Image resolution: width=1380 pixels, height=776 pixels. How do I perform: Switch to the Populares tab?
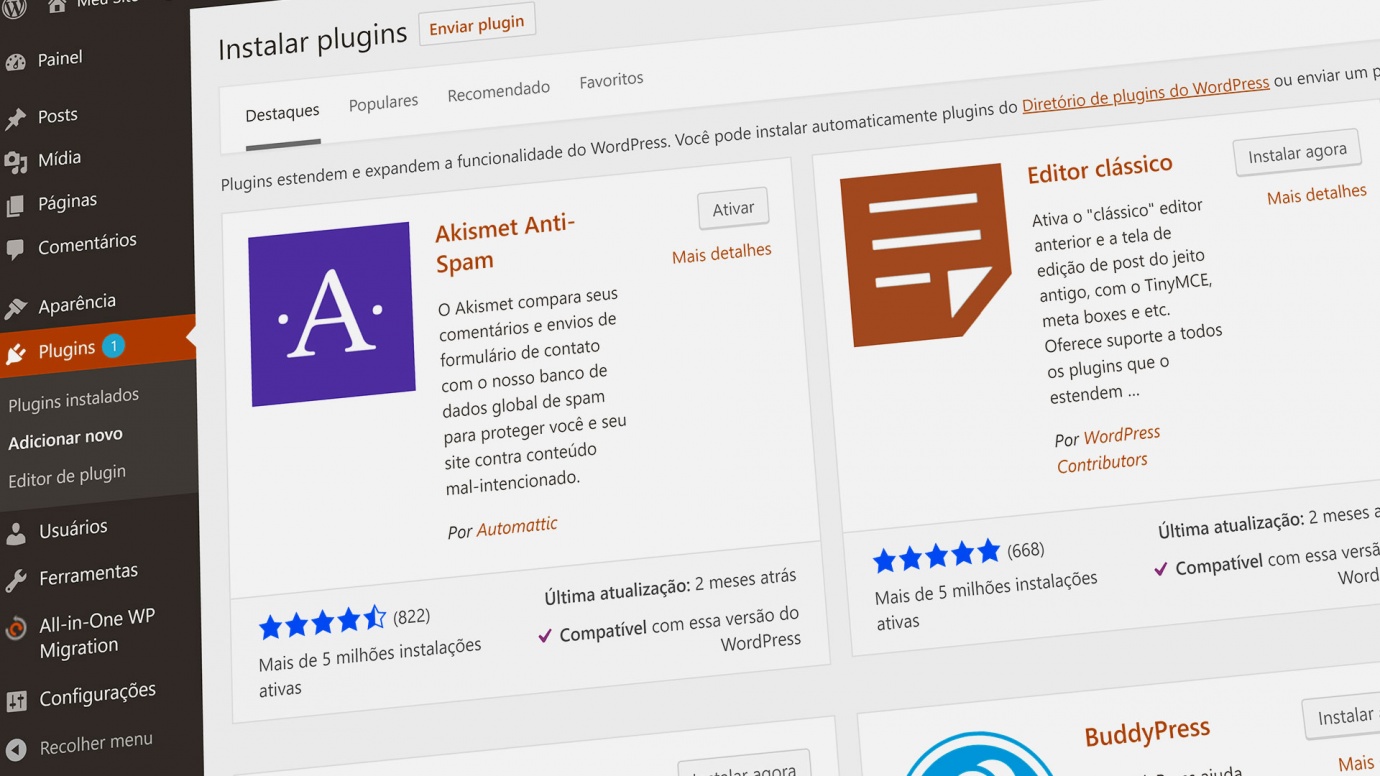[x=383, y=102]
